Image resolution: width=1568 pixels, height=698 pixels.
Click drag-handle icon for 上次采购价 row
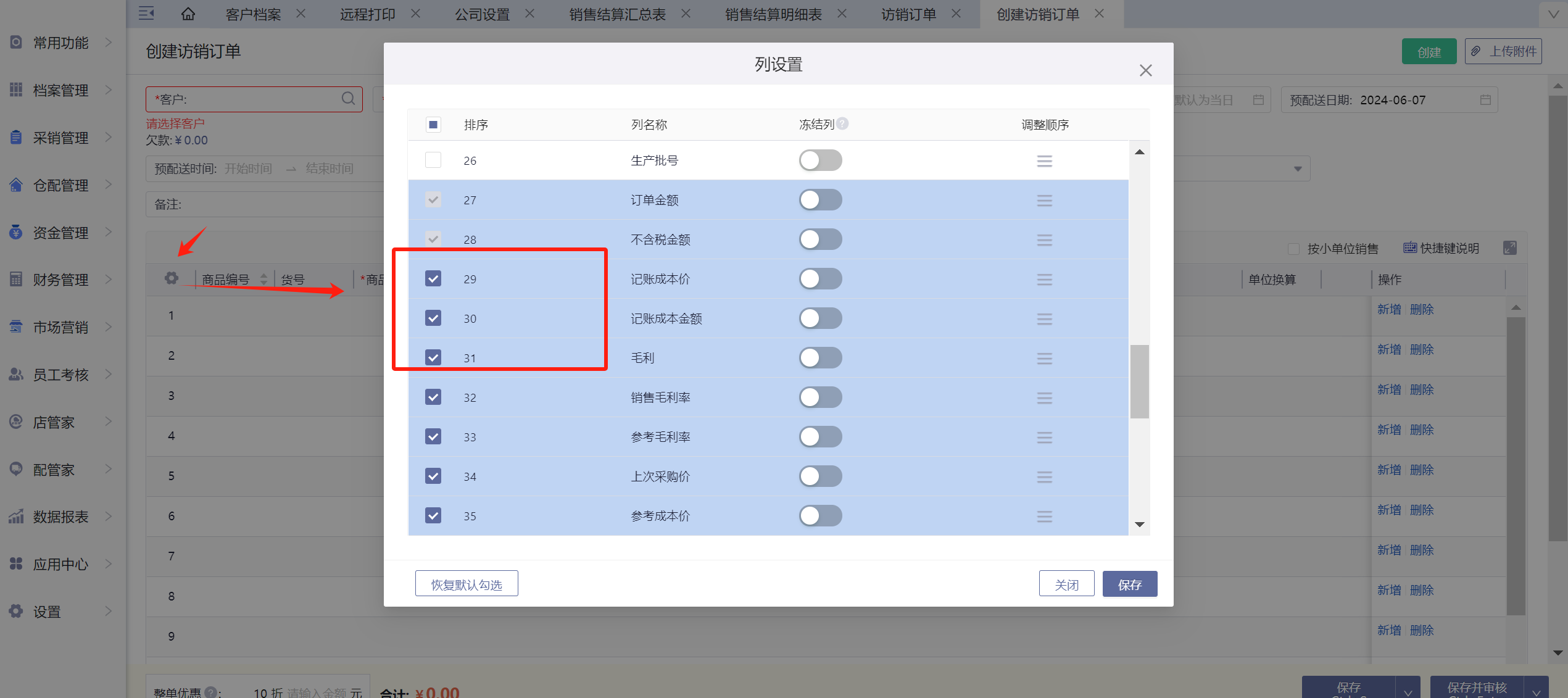pos(1044,477)
